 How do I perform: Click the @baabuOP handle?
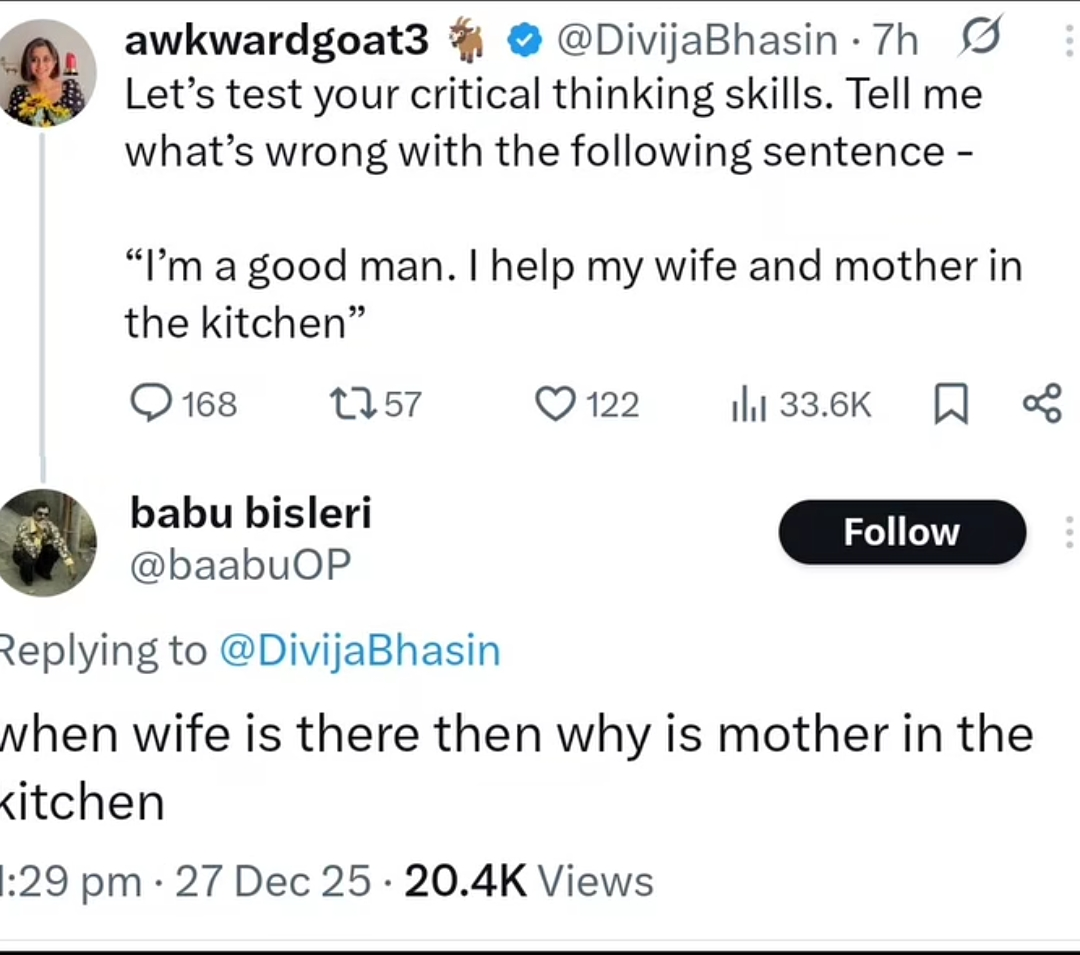coord(241,566)
